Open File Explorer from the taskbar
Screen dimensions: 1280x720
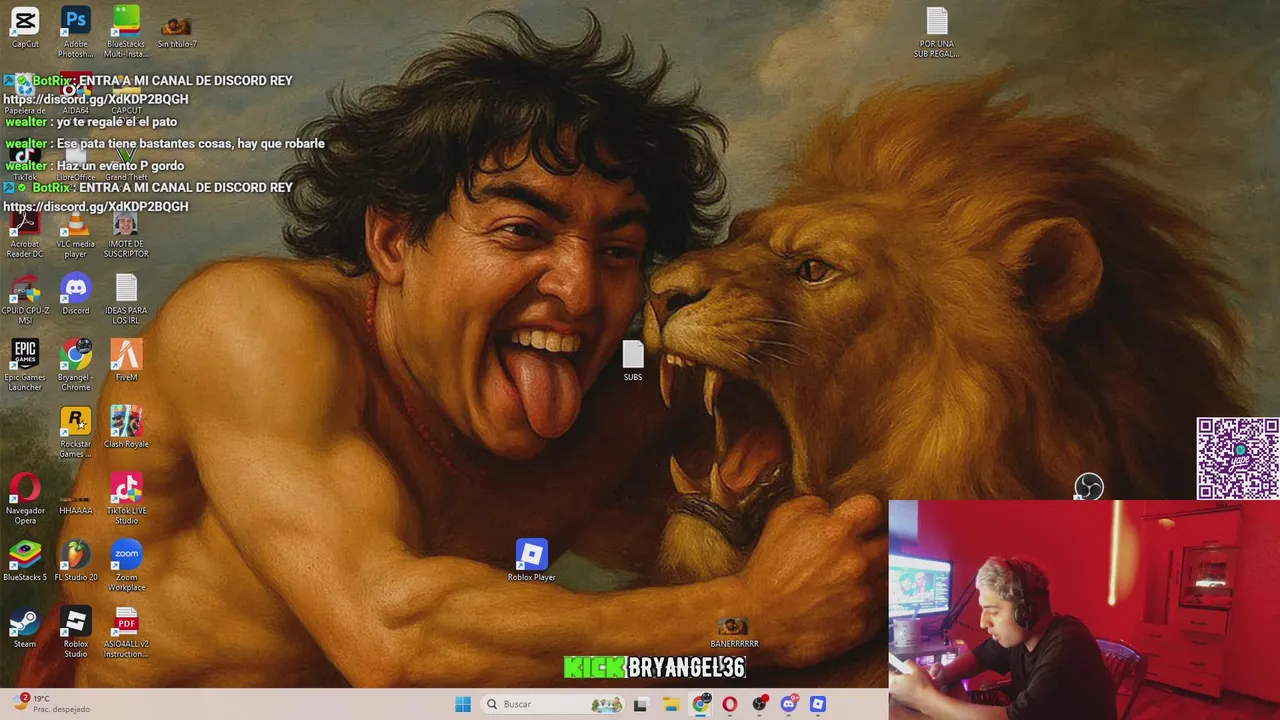click(x=671, y=704)
